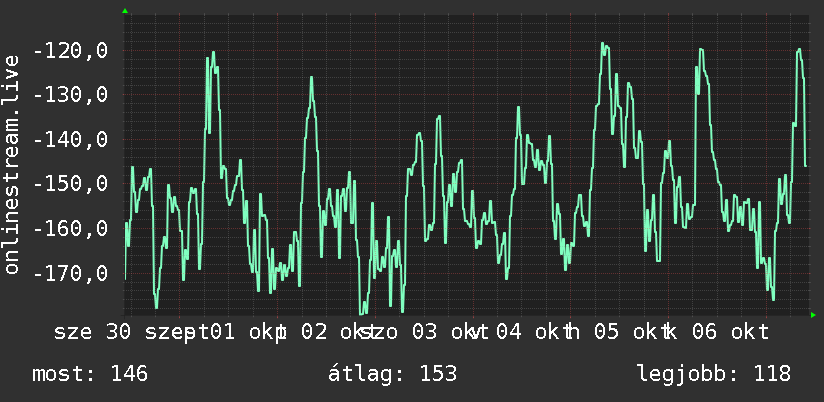This screenshot has height=402, width=824.
Task: Click the -170,0 y-axis label
Action: pos(70,273)
